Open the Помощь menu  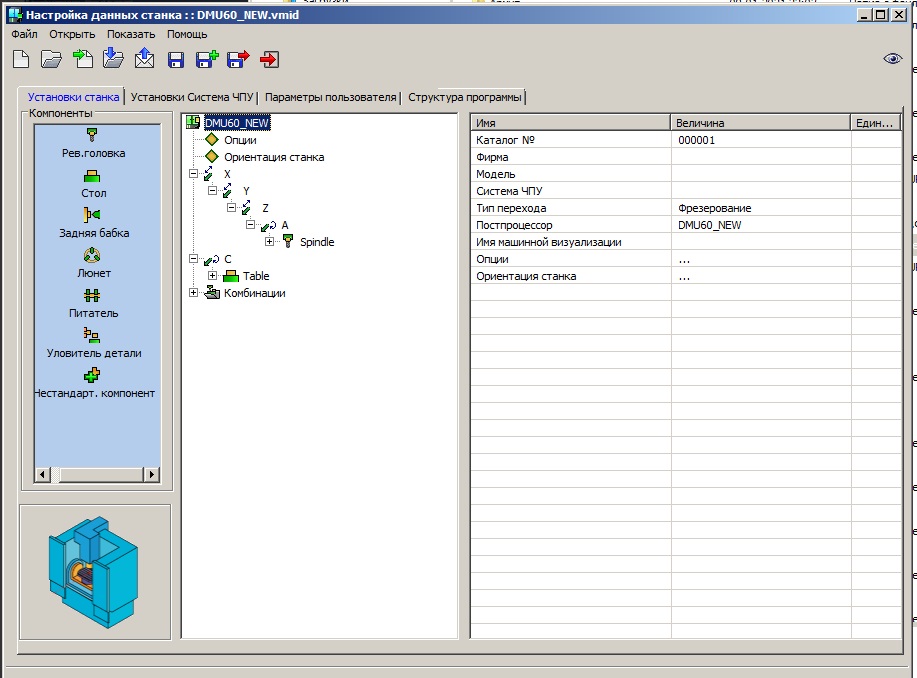[187, 34]
